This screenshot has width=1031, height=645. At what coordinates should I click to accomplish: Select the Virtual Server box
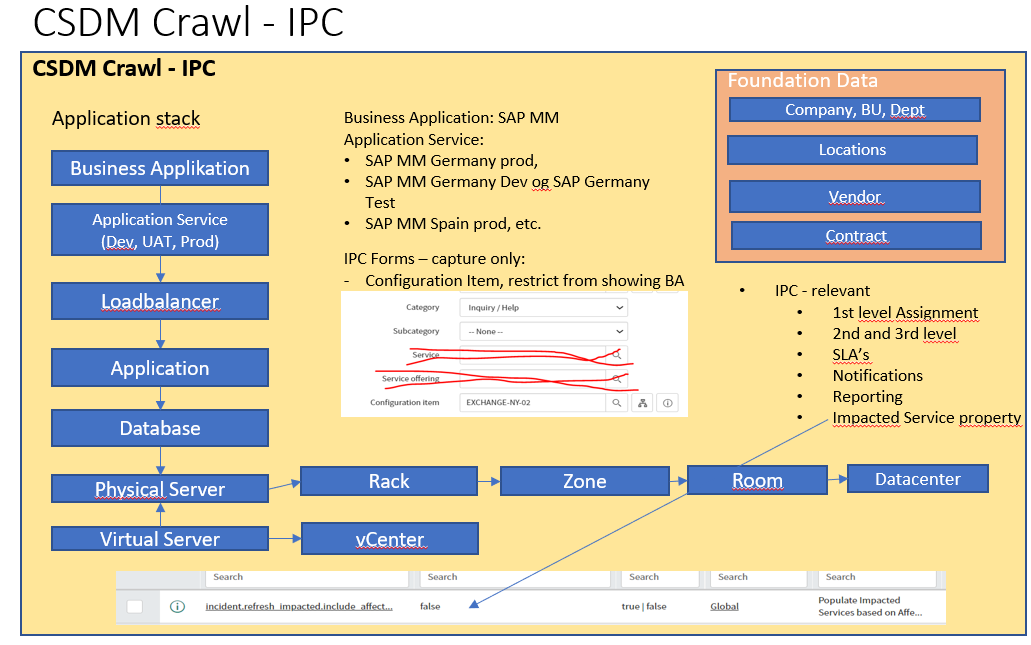tap(160, 538)
